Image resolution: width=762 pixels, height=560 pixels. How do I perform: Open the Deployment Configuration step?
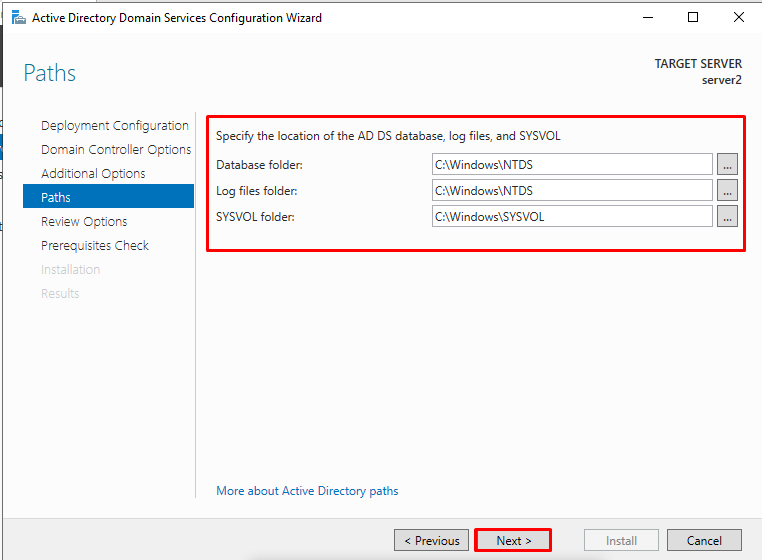(x=115, y=125)
